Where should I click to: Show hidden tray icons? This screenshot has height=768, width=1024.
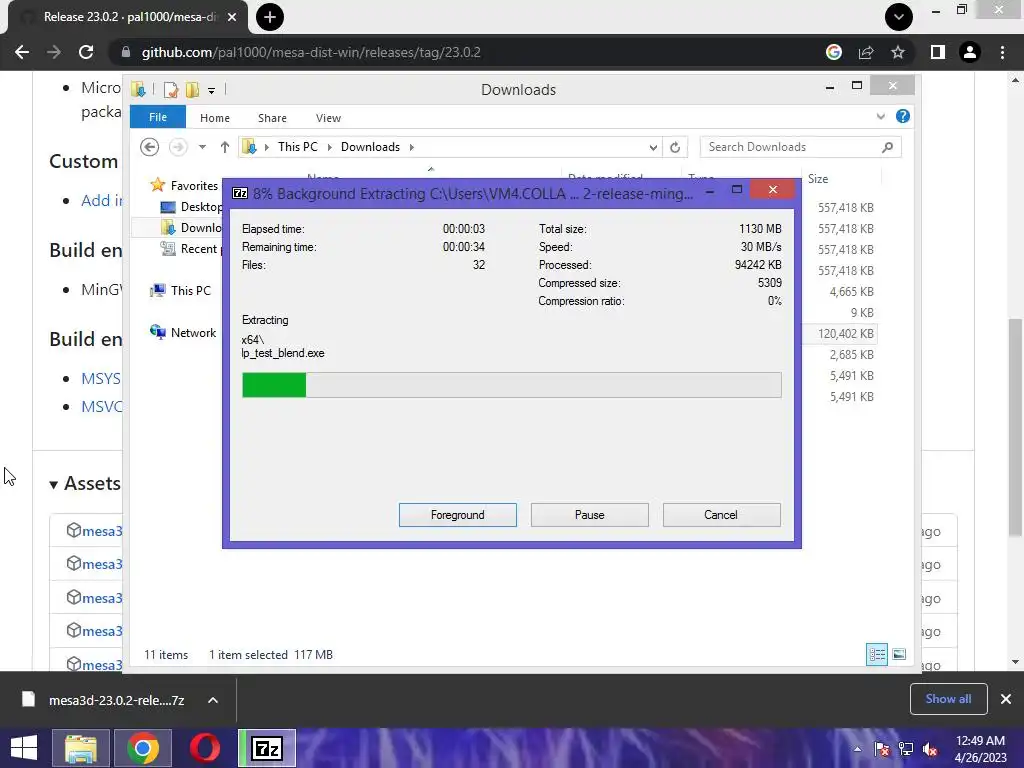[x=857, y=749]
